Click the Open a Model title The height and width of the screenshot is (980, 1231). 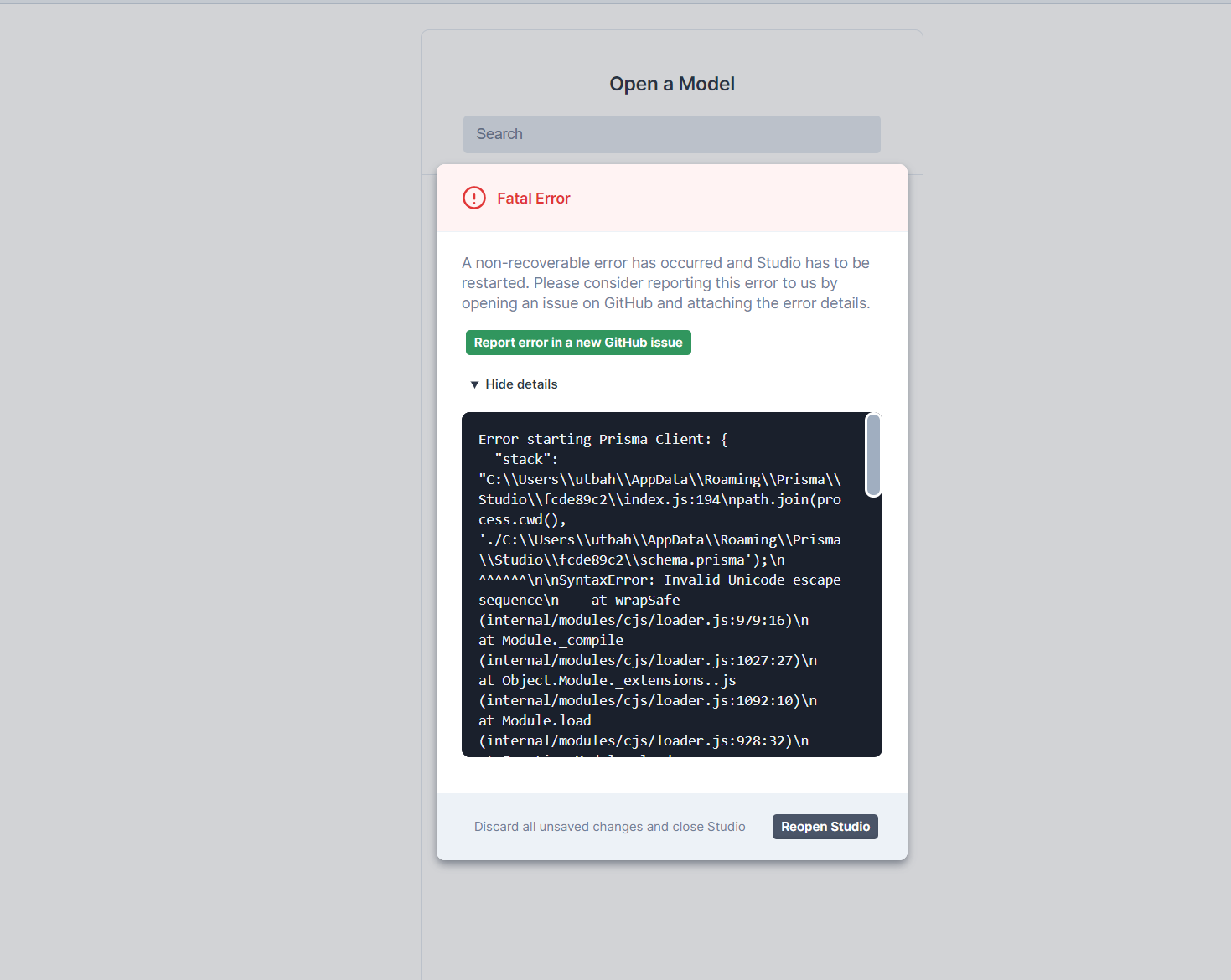[x=671, y=83]
